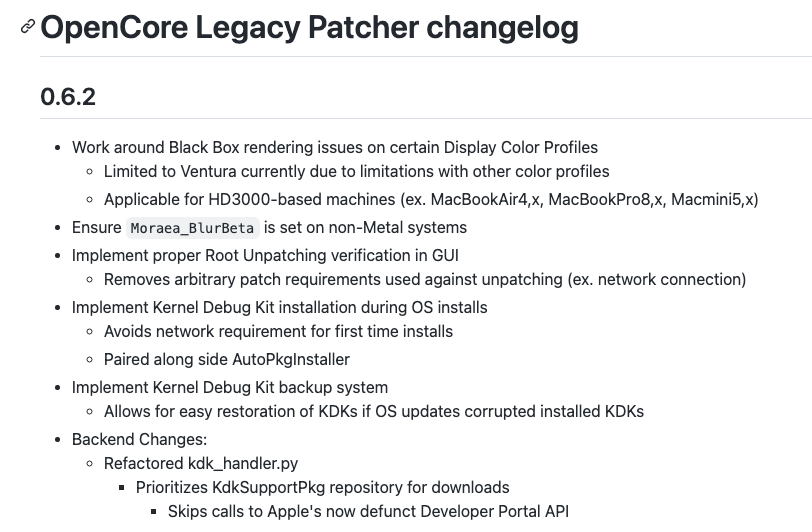Click the KdkSupportPkg repository line

323,487
